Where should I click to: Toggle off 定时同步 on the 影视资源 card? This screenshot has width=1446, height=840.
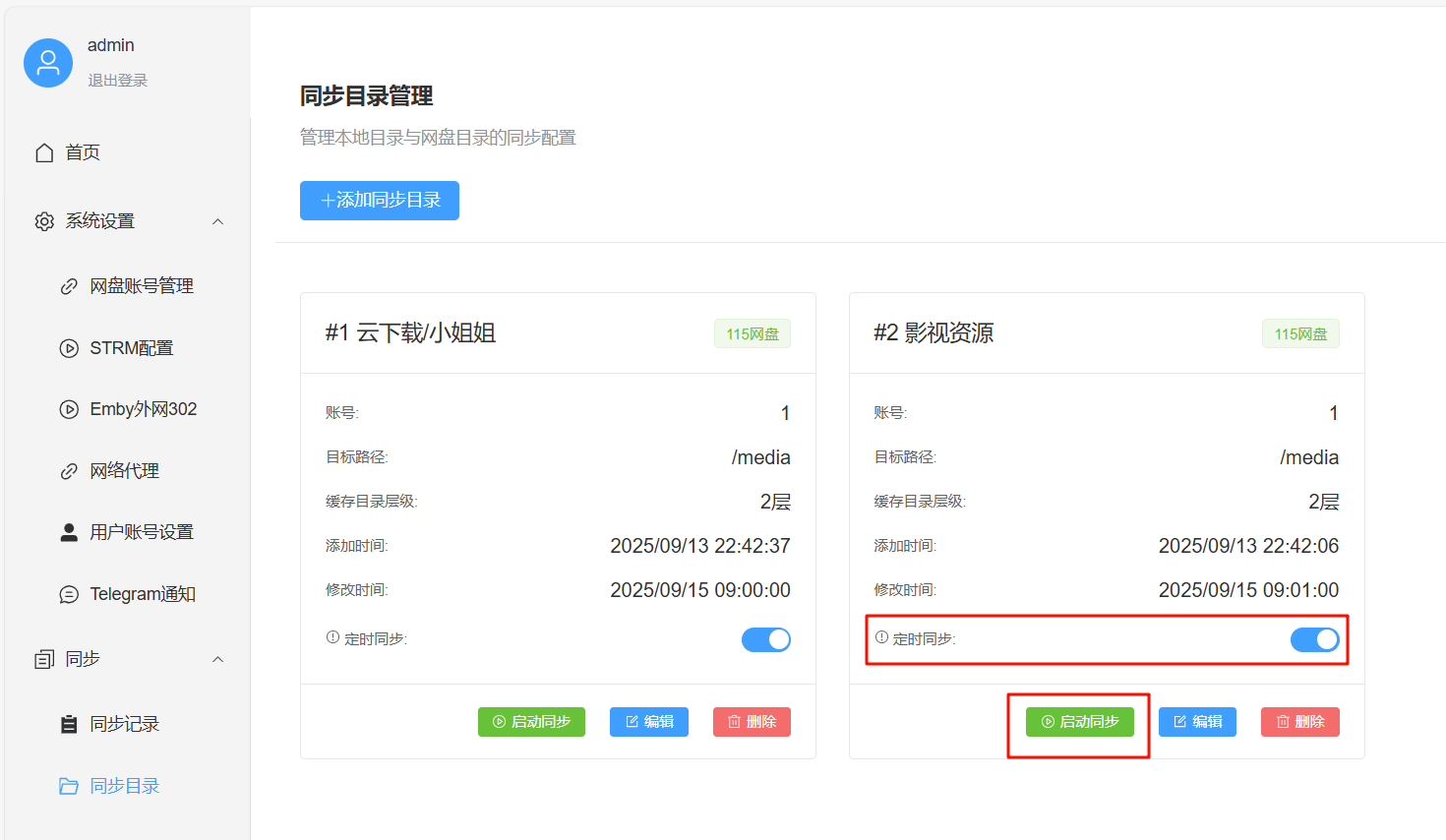click(1315, 639)
